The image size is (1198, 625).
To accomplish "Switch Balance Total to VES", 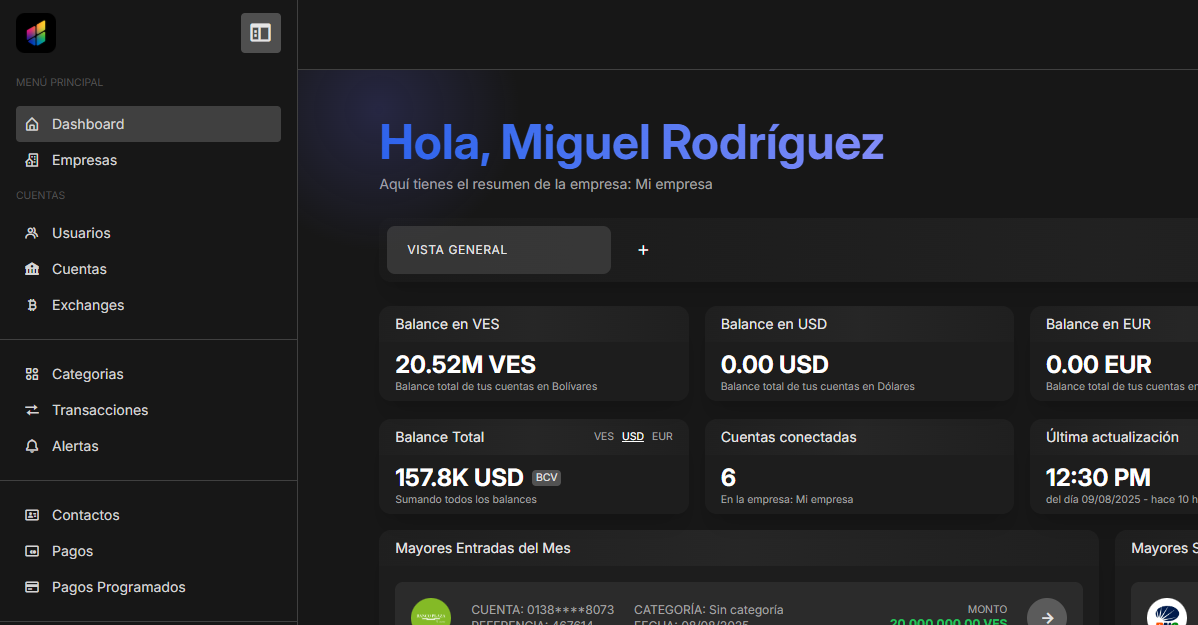I will [x=604, y=437].
